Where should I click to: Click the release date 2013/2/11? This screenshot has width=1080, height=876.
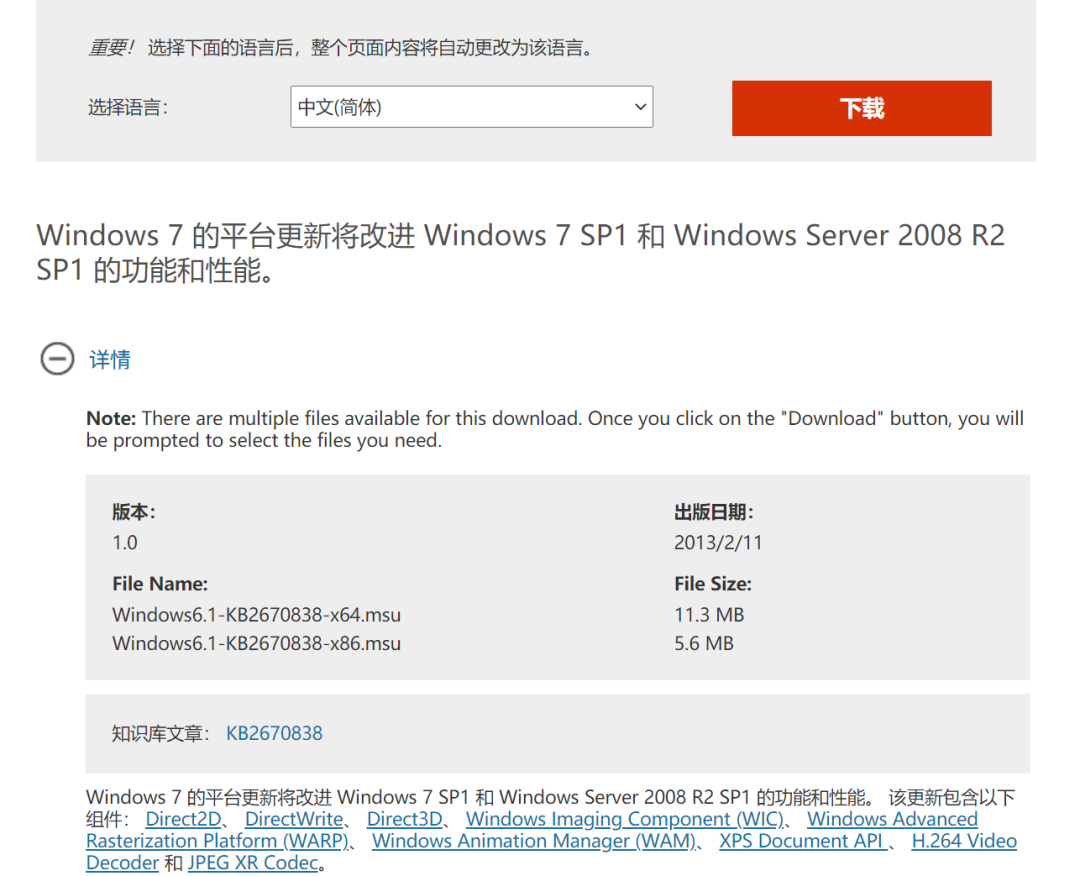718,543
